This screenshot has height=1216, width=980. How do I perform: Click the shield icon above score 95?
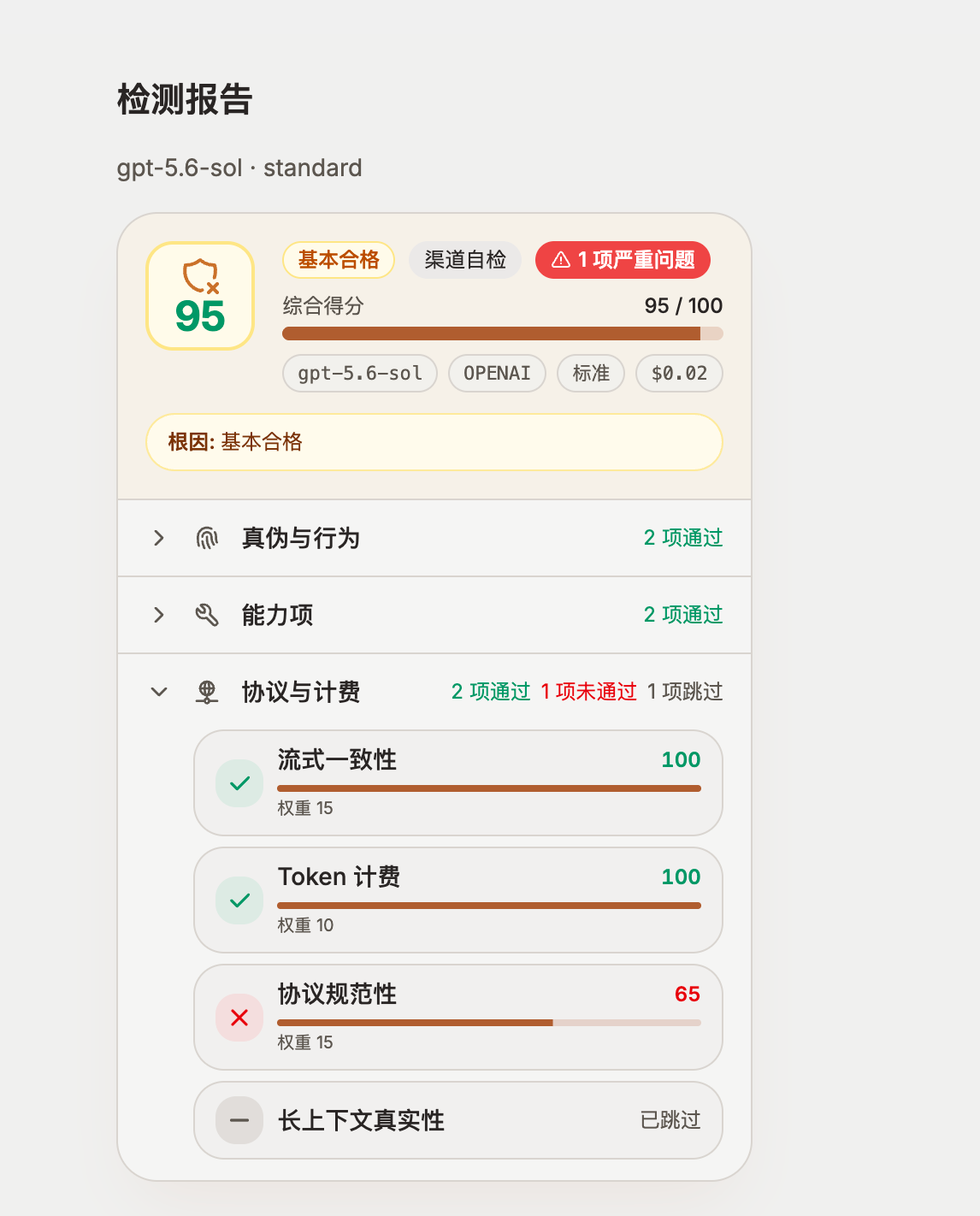[201, 277]
